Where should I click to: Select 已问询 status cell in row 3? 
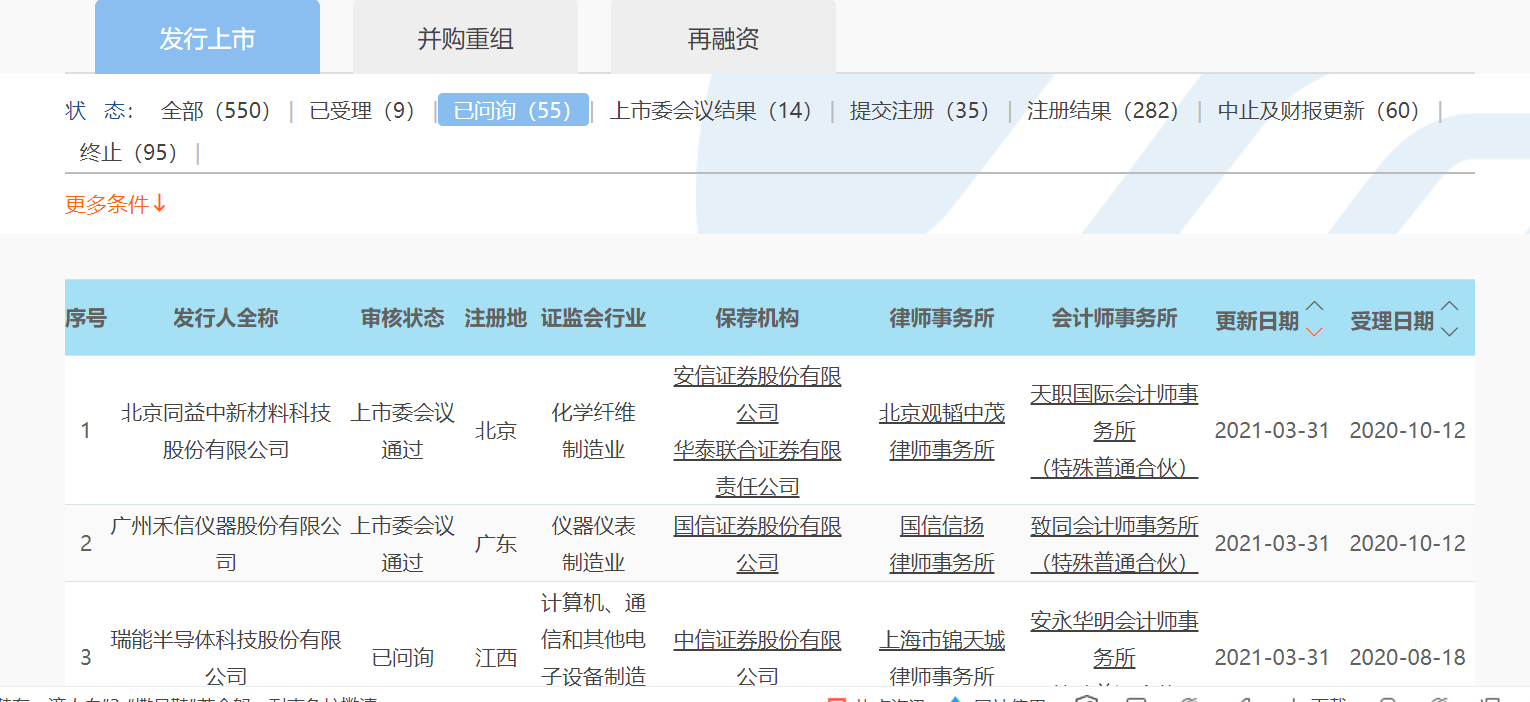pyautogui.click(x=402, y=658)
